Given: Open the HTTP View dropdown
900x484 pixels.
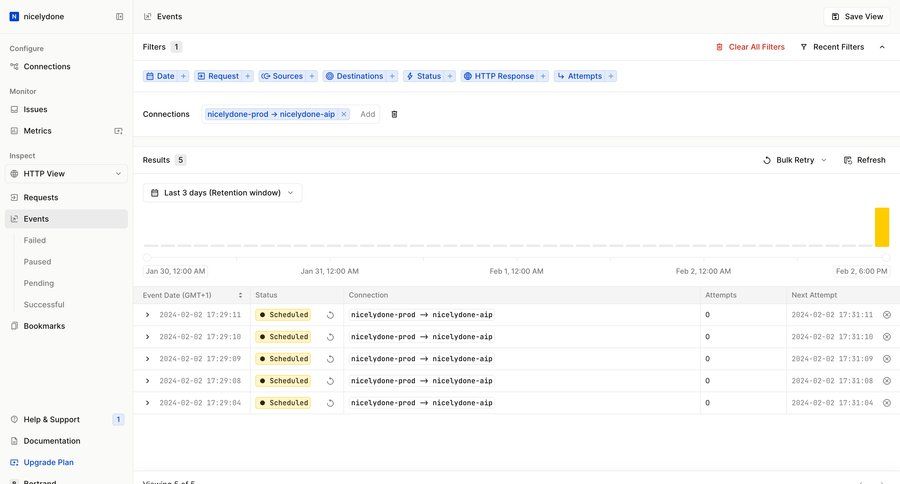Looking at the screenshot, I should [x=66, y=174].
